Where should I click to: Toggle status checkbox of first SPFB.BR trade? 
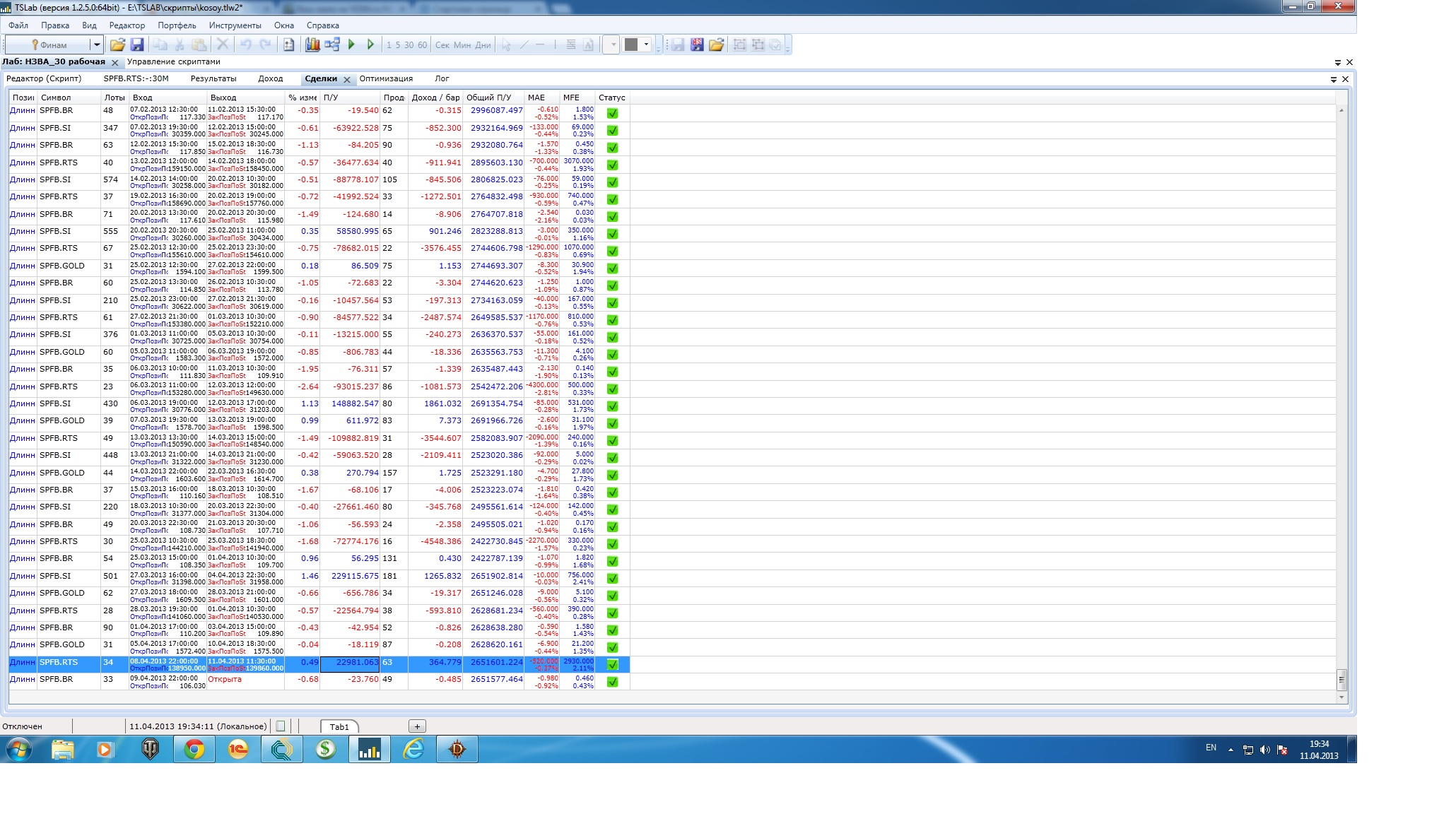point(612,113)
